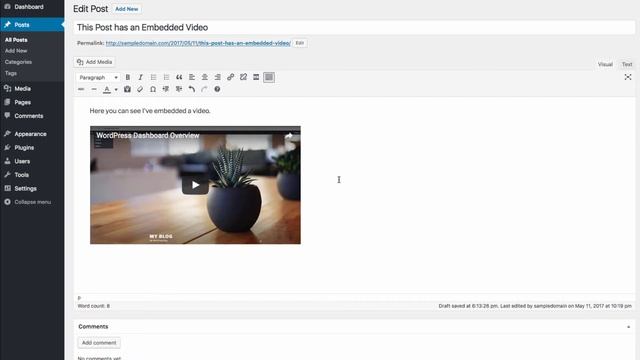Edit the post title field
Image resolution: width=640 pixels, height=360 pixels.
(x=354, y=27)
